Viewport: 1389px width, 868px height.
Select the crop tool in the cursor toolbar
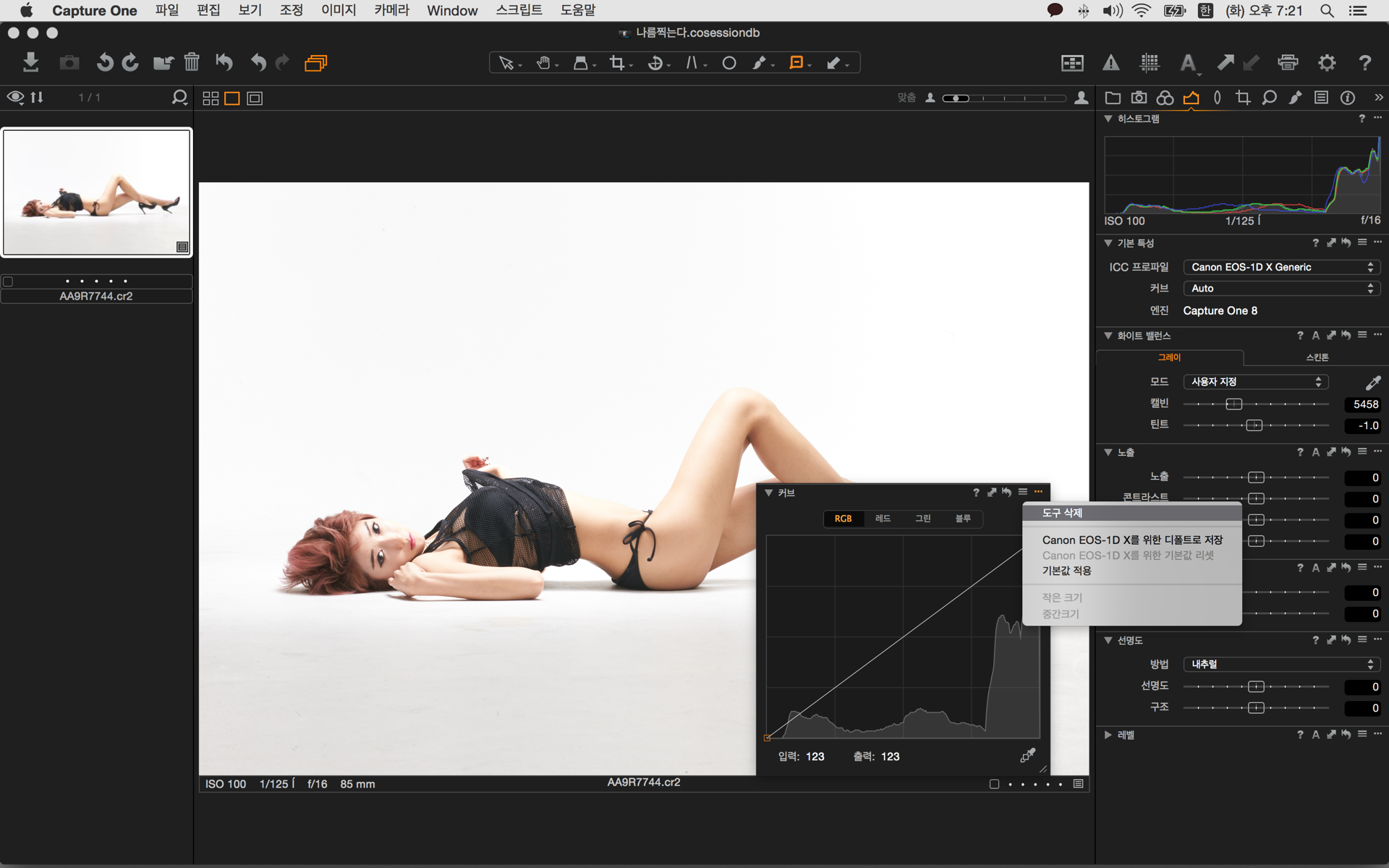click(617, 63)
